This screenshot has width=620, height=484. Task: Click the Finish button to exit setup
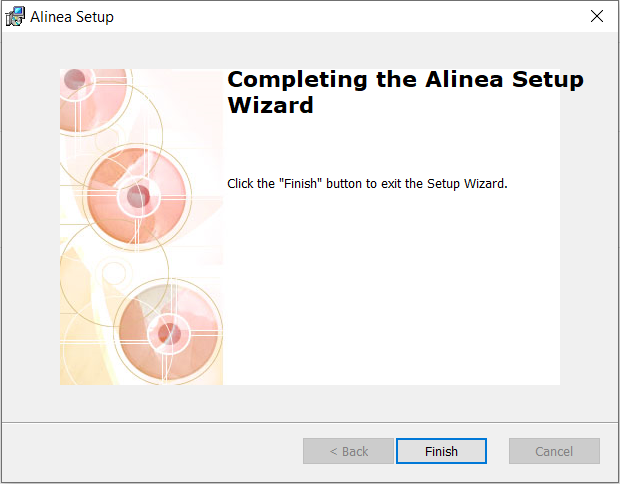click(x=441, y=451)
